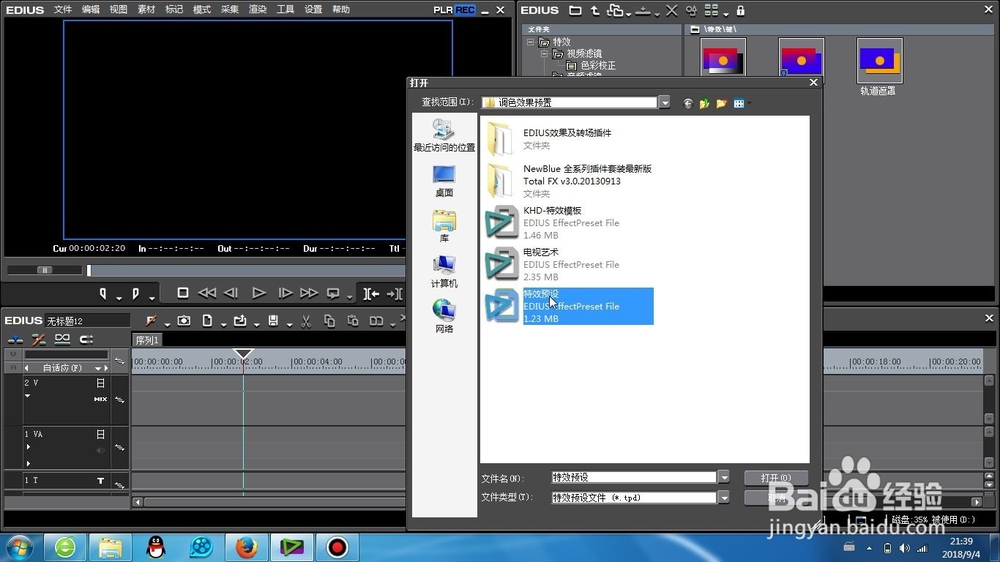The height and width of the screenshot is (562, 1000).
Task: Click the open project icon
Action: tap(240, 320)
